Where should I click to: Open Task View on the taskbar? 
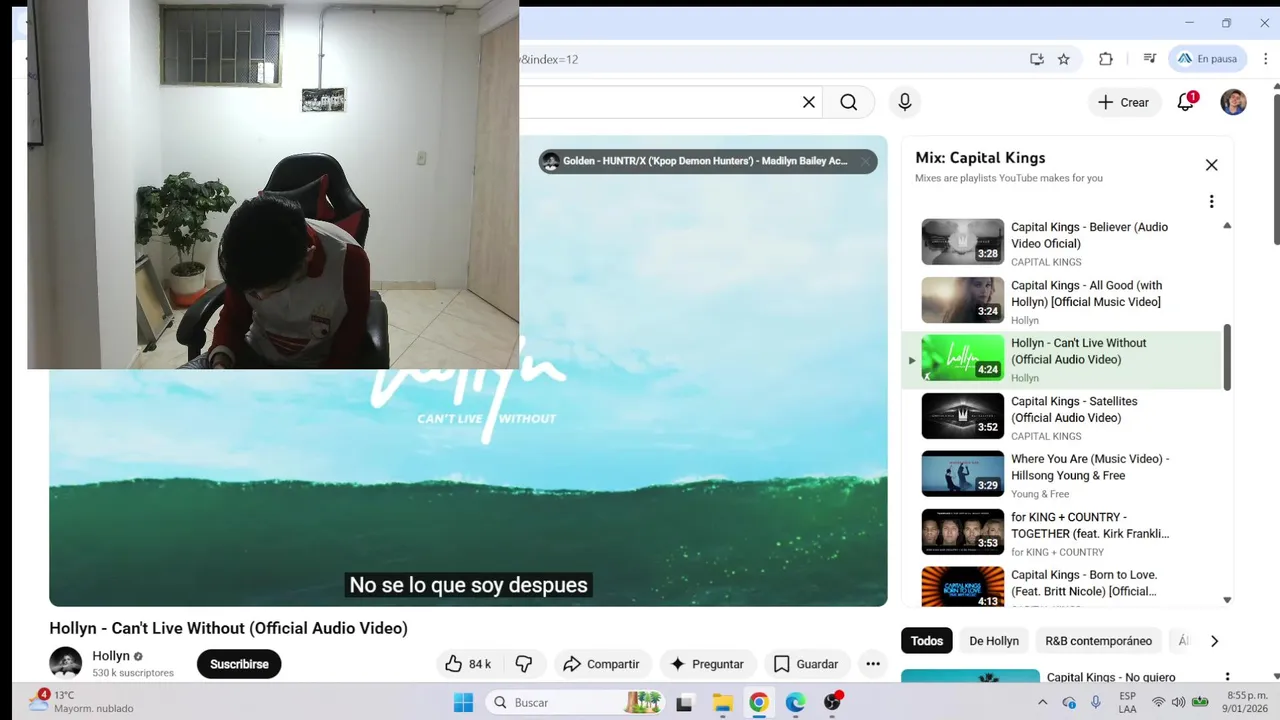[x=684, y=703]
